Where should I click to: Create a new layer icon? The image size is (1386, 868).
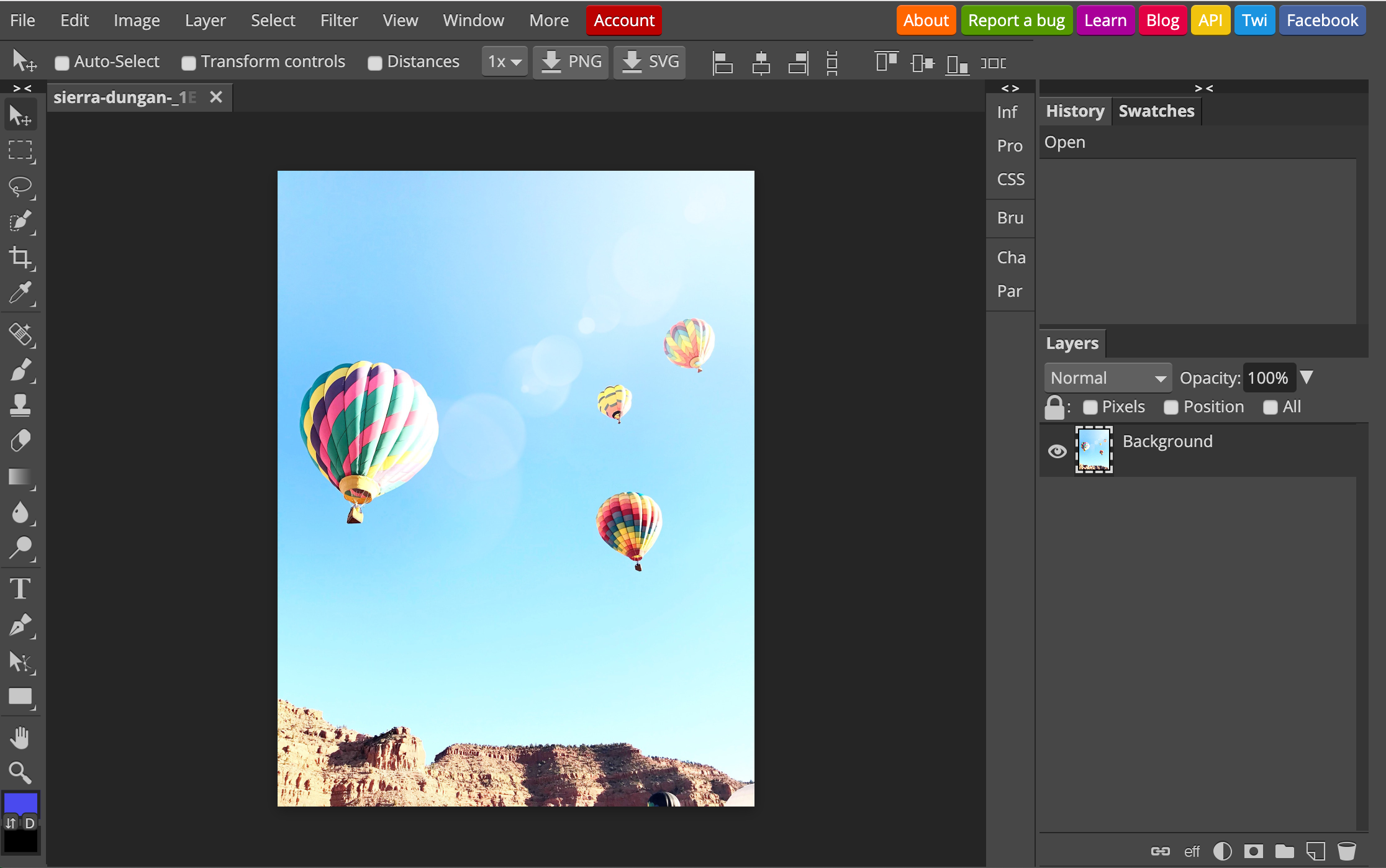pos(1315,851)
